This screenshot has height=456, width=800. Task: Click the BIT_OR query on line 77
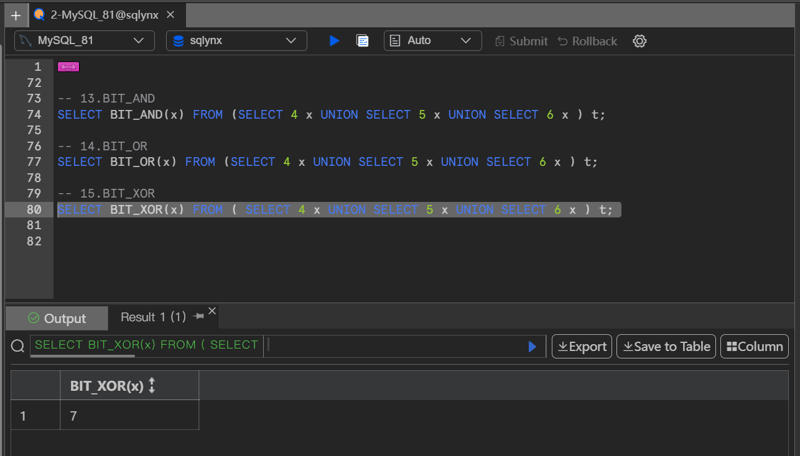327,162
